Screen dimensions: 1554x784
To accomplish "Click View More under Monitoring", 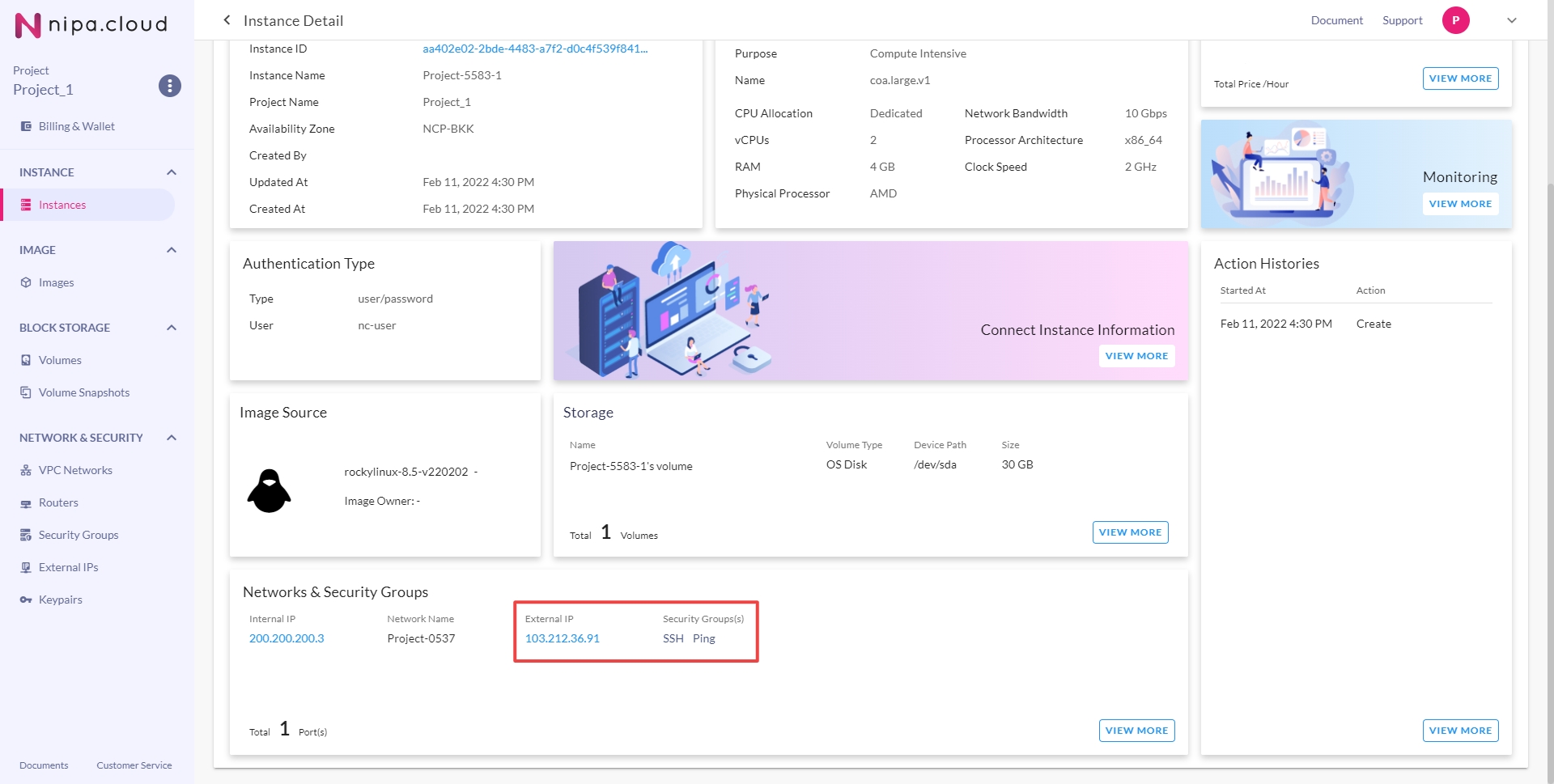I will [x=1460, y=204].
